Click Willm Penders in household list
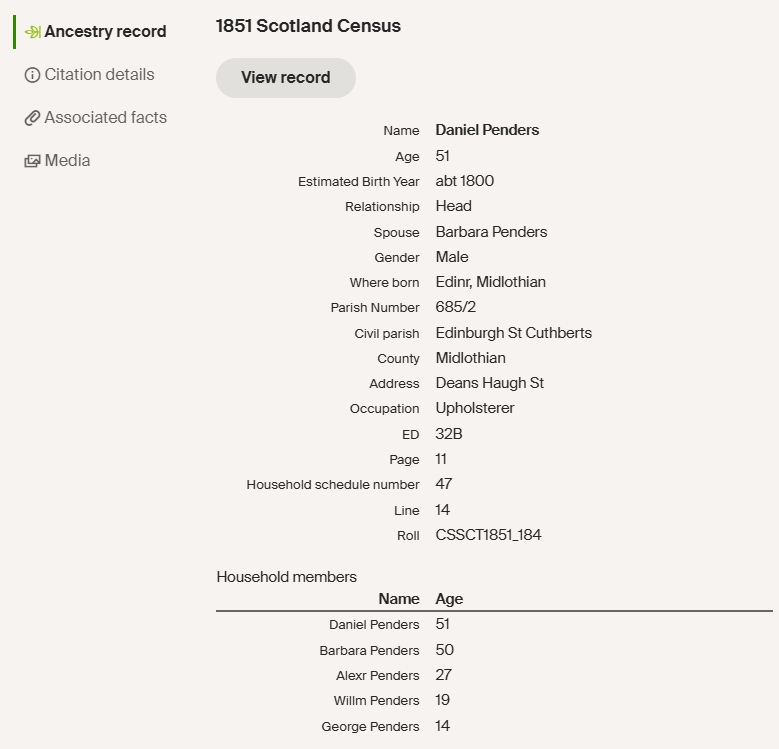Screen dimensions: 779x749 tap(376, 701)
